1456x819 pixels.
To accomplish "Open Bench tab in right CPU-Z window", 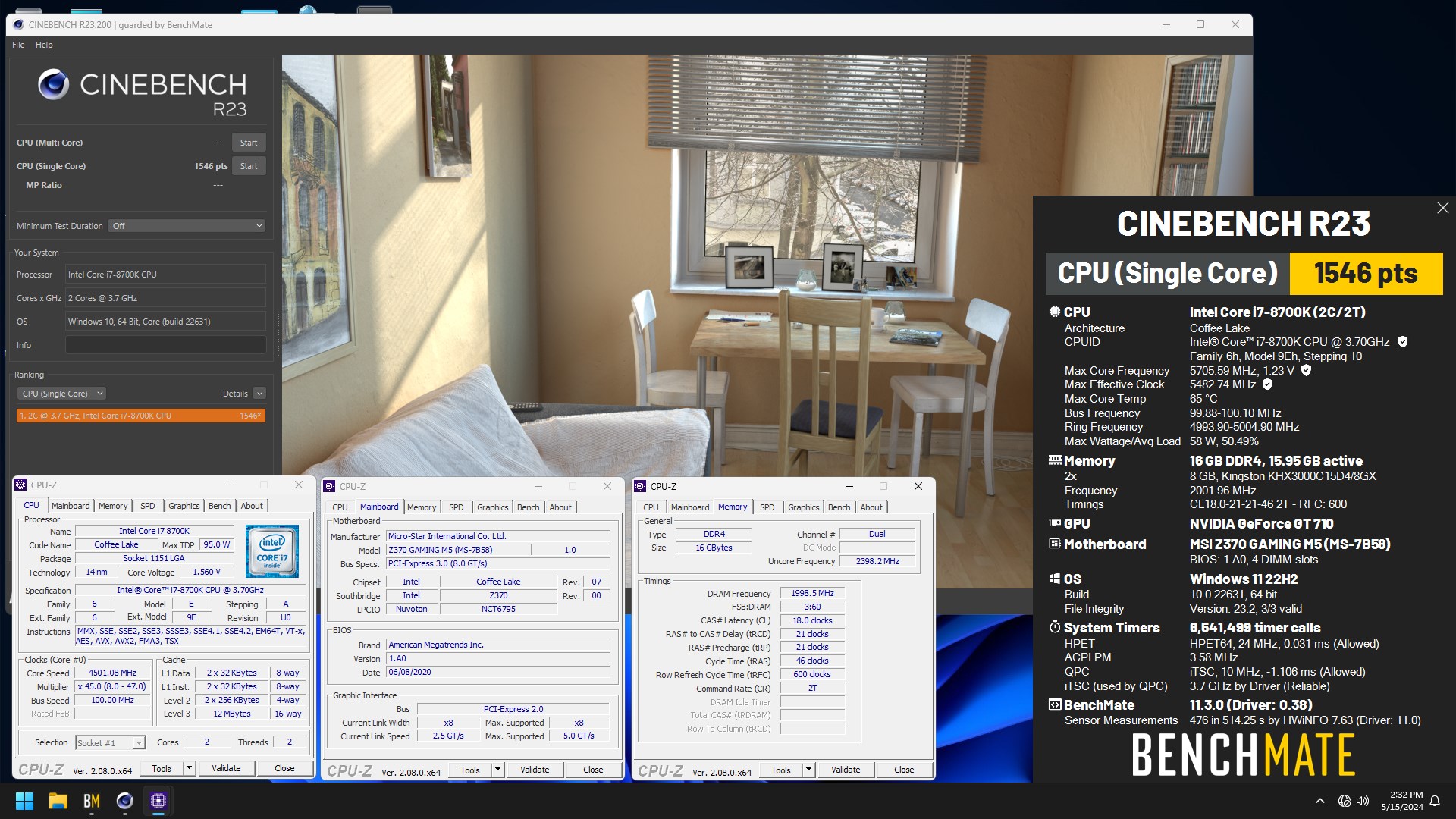I will (x=839, y=507).
